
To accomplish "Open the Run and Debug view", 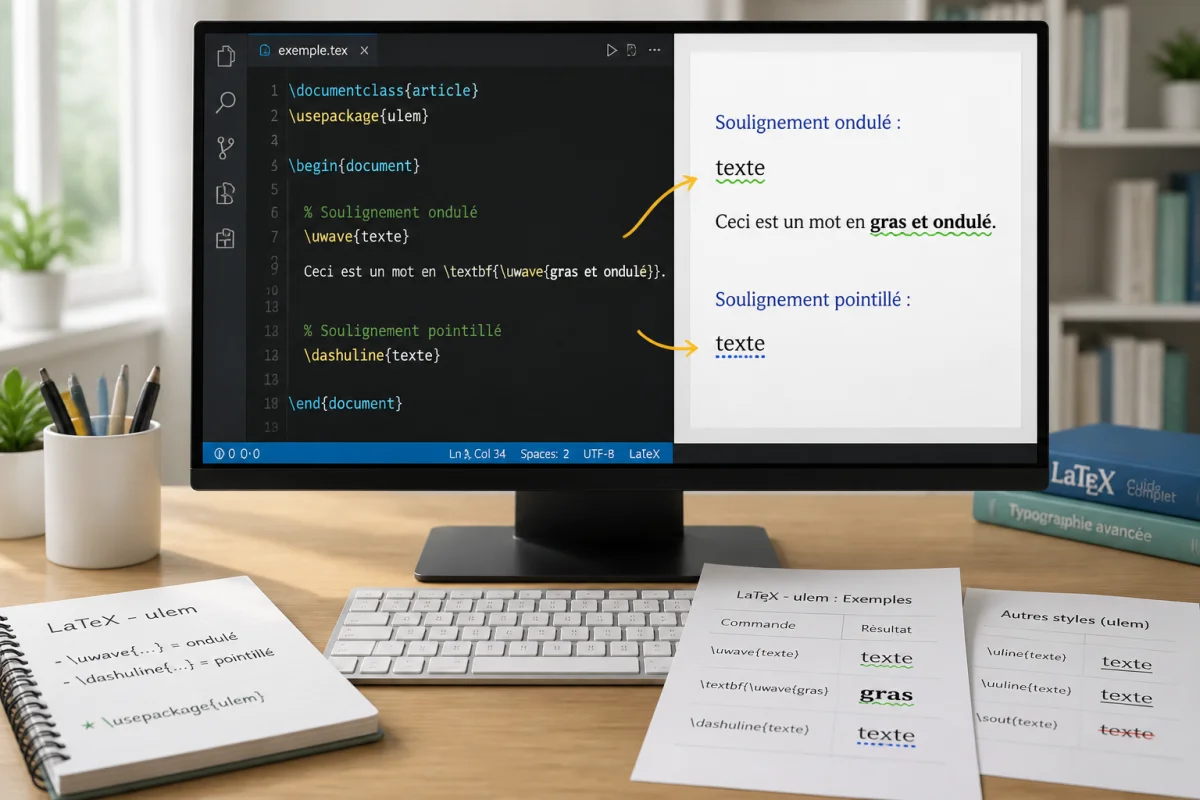I will pyautogui.click(x=226, y=193).
